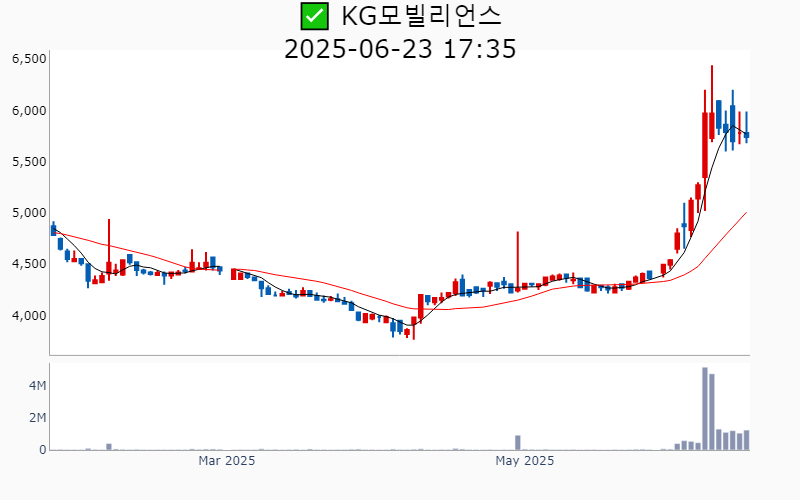Image resolution: width=800 pixels, height=500 pixels.
Task: Click the 5,500 price axis label
Action: (x=29, y=161)
